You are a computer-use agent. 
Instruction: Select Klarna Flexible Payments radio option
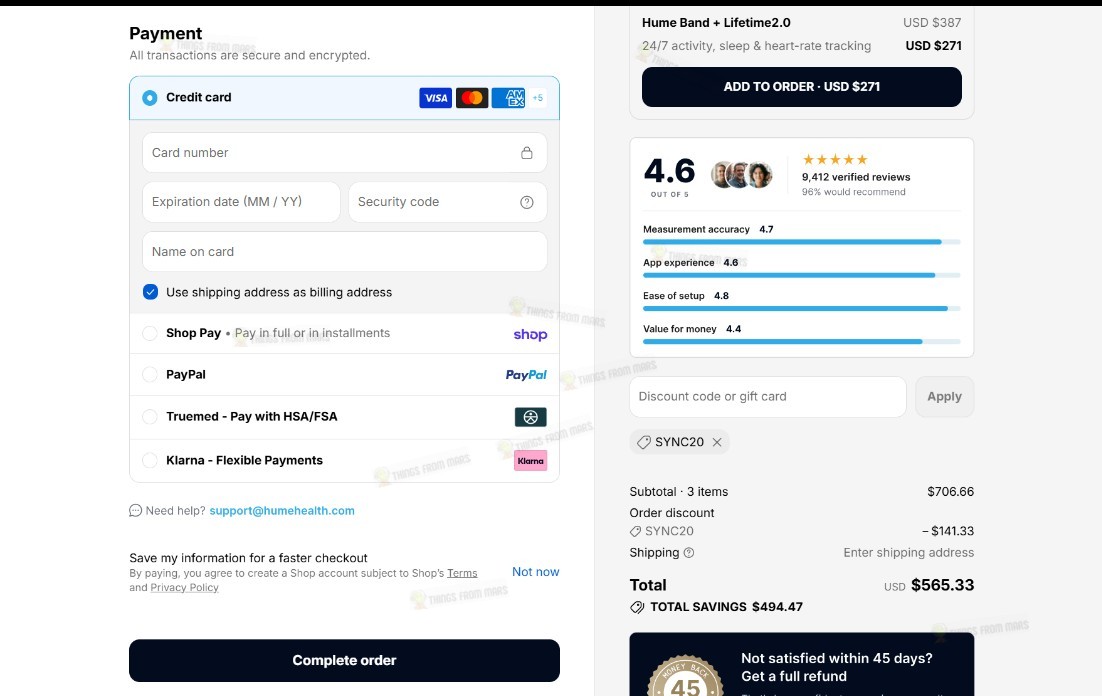click(150, 460)
